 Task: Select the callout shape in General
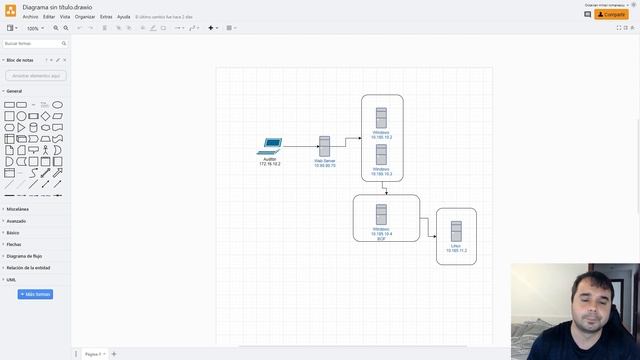tap(33, 150)
